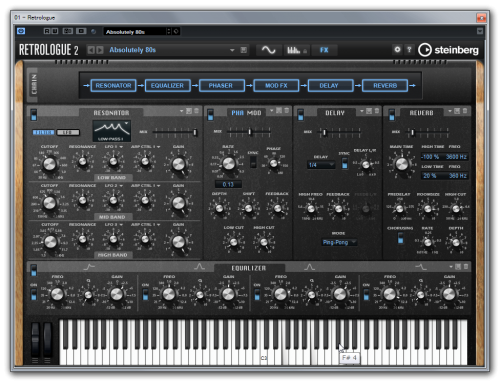This screenshot has height=382, width=500.
Task: Click the save icon in the Delay header
Action: [369, 111]
